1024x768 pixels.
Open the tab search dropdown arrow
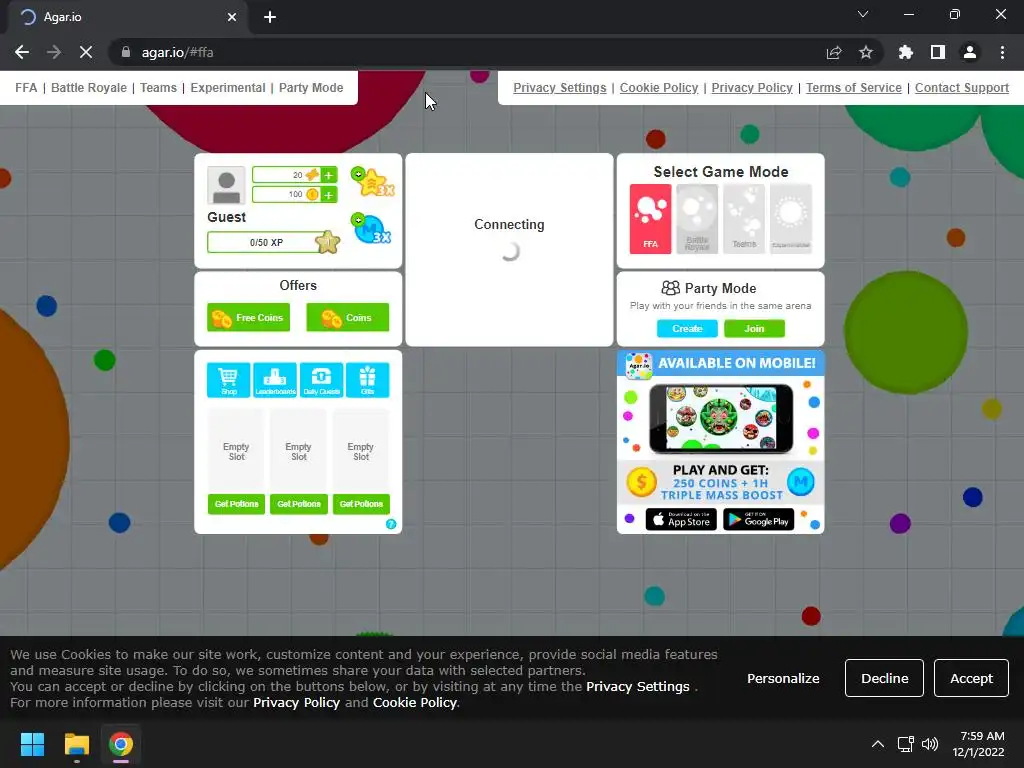pyautogui.click(x=863, y=14)
